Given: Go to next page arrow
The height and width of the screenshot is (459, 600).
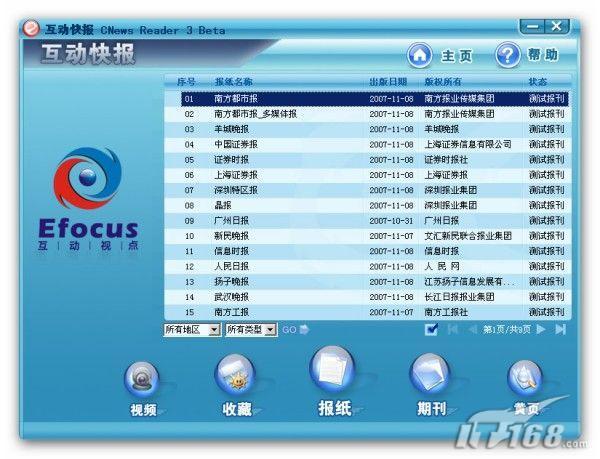Looking at the screenshot, I should click(x=542, y=329).
